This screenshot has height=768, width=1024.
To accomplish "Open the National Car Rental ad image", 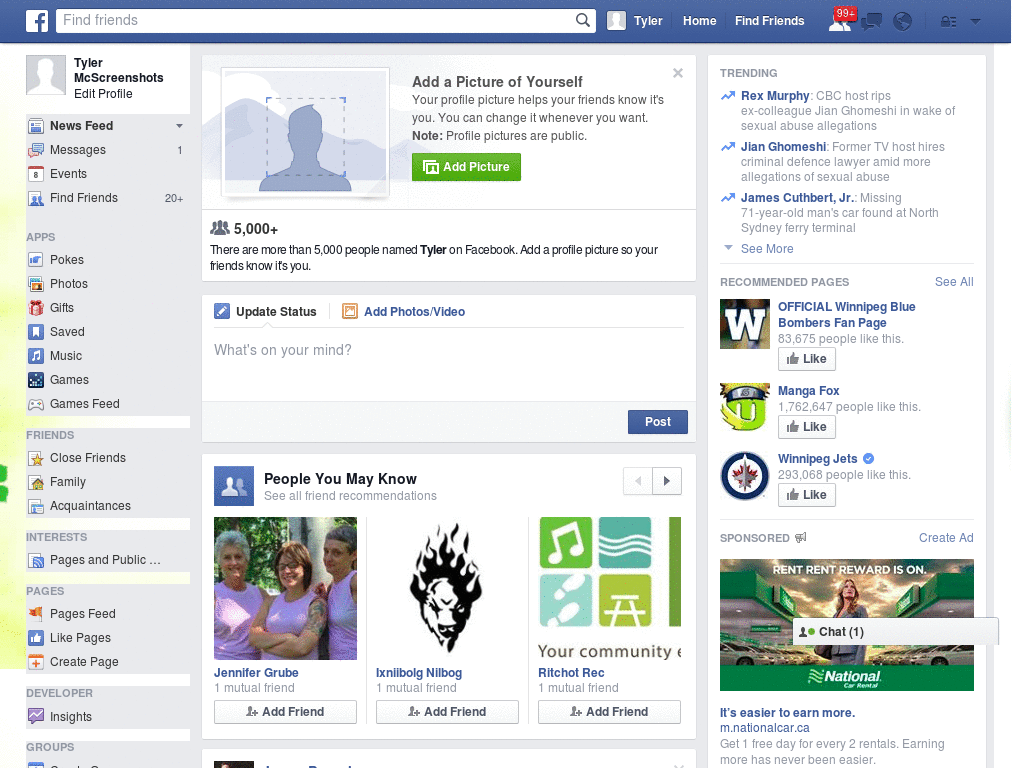I will [x=846, y=625].
